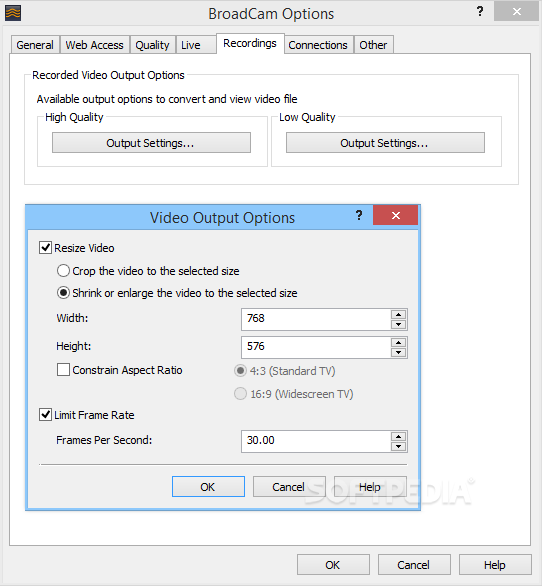Close the Video Output Options dialog
Viewport: 542px width, 586px height.
coord(395,215)
